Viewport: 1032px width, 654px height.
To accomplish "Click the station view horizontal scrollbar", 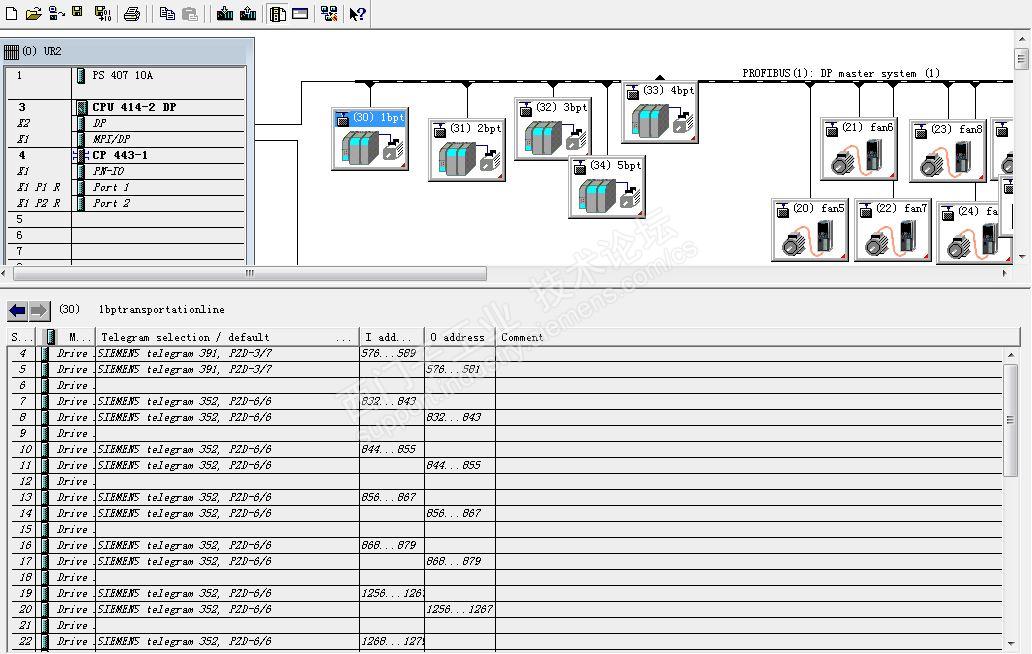I will (x=250, y=273).
